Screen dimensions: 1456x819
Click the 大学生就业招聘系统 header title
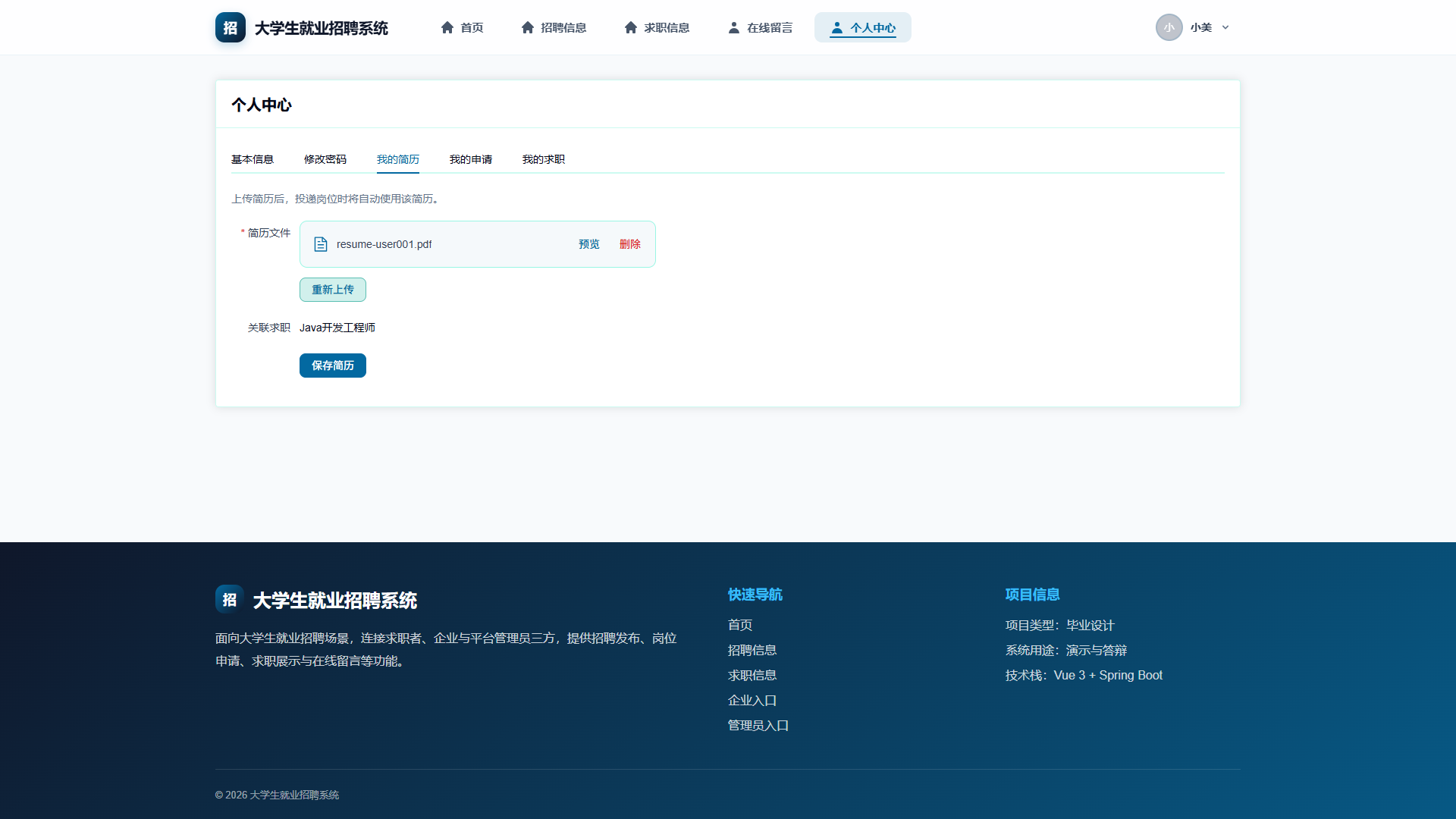tap(322, 28)
